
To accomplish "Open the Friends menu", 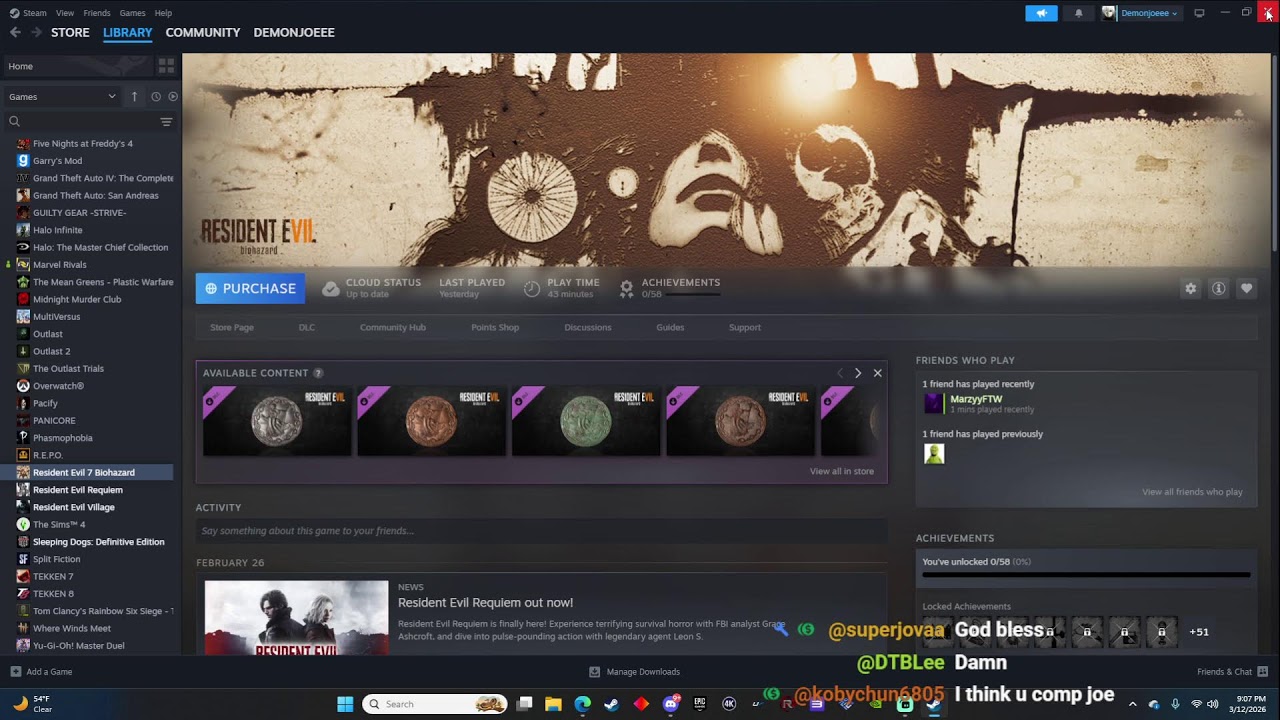I will (97, 13).
